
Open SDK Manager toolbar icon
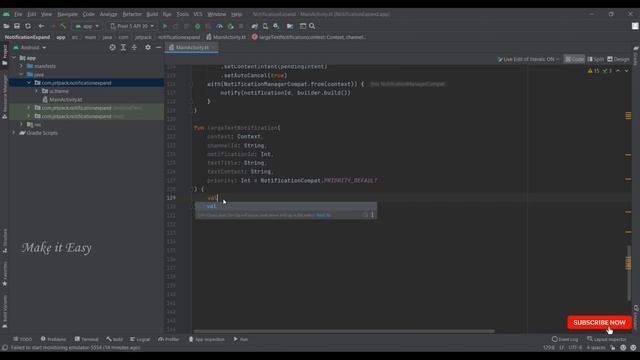[276, 26]
